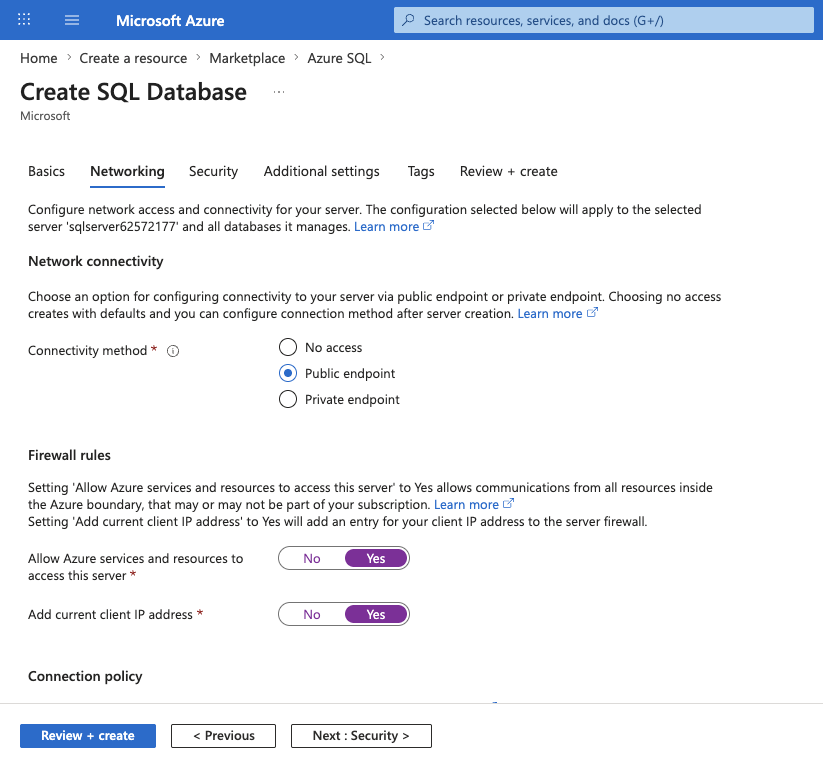Screen dimensions: 823x768
Task: Focus the search resources, services, and docs box
Action: pyautogui.click(x=604, y=20)
